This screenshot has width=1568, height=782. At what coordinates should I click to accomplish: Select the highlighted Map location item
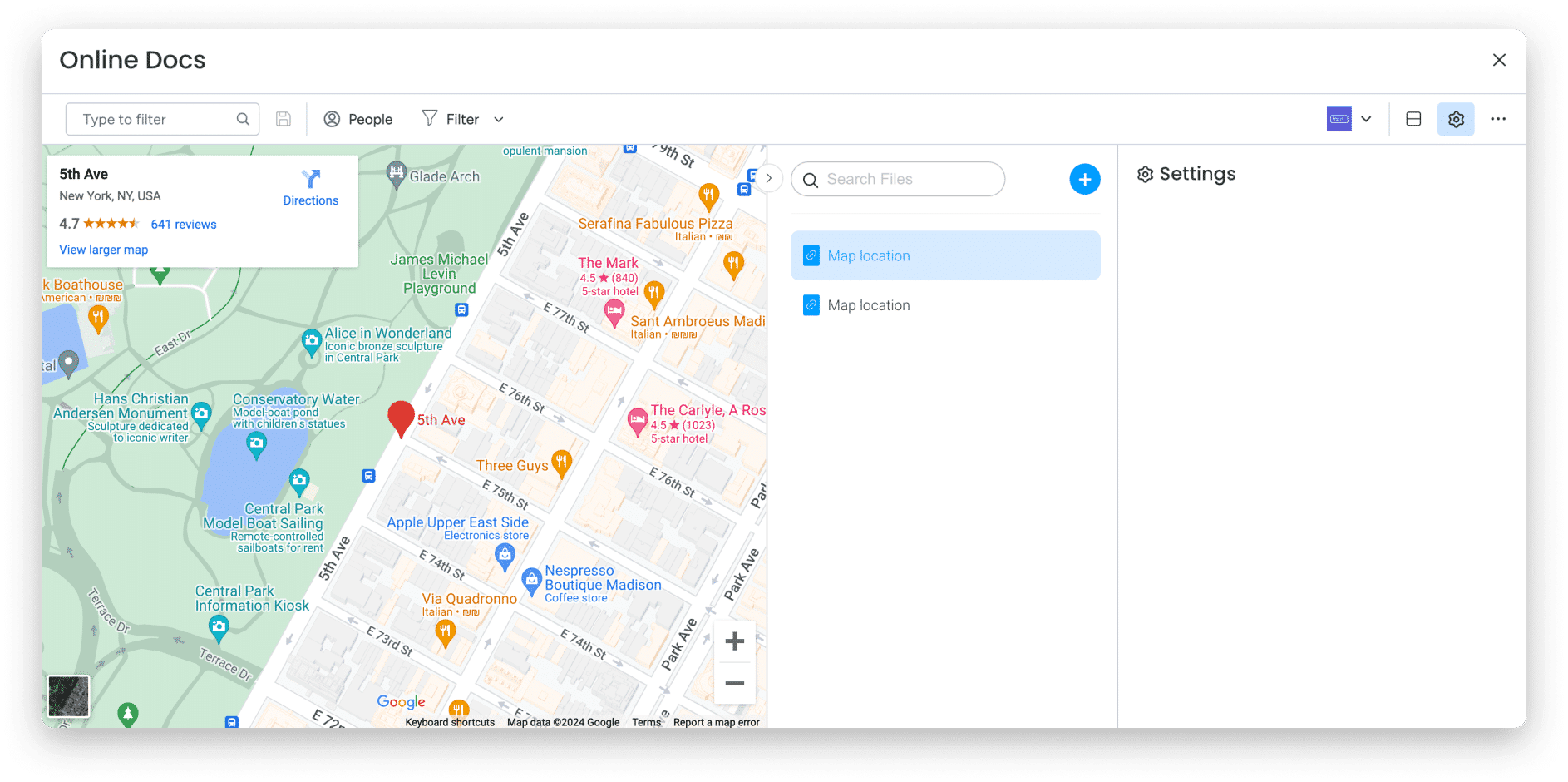945,255
